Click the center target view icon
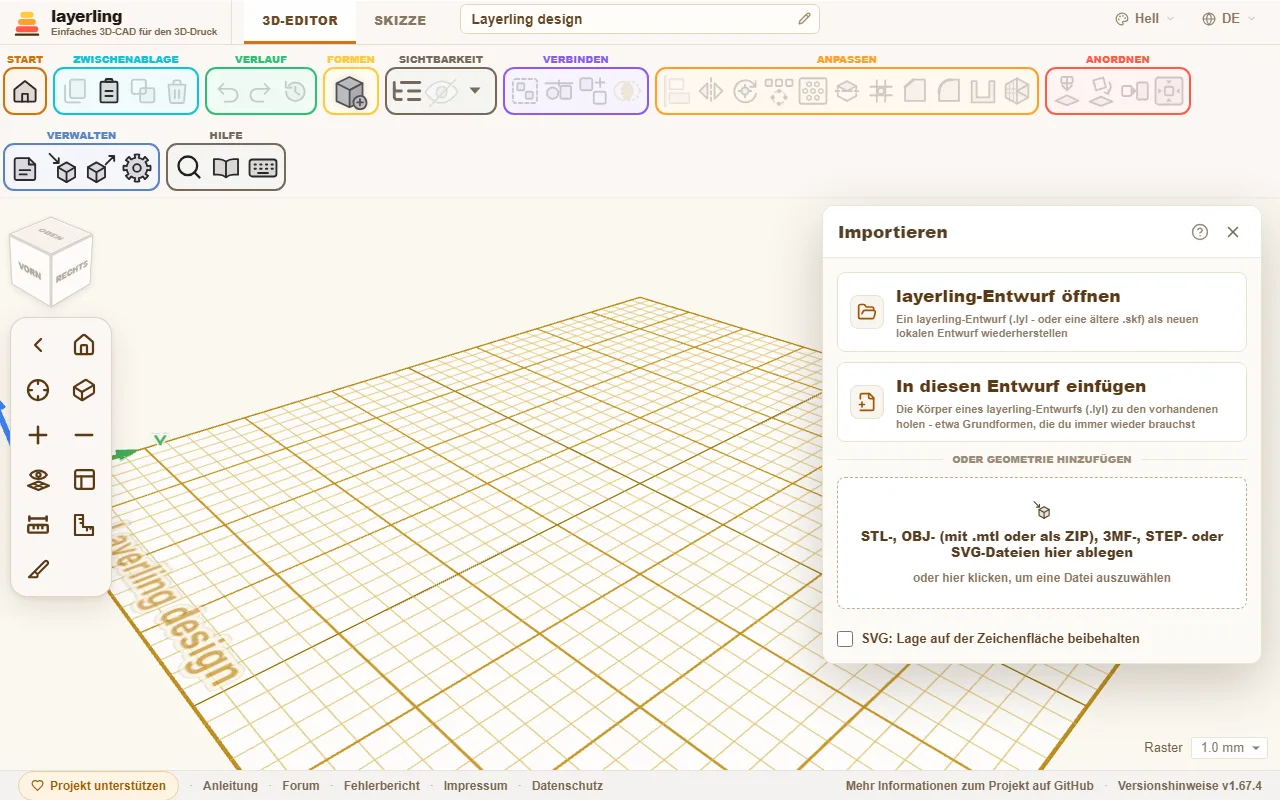Screen dimensions: 1280x800 [x=38, y=390]
